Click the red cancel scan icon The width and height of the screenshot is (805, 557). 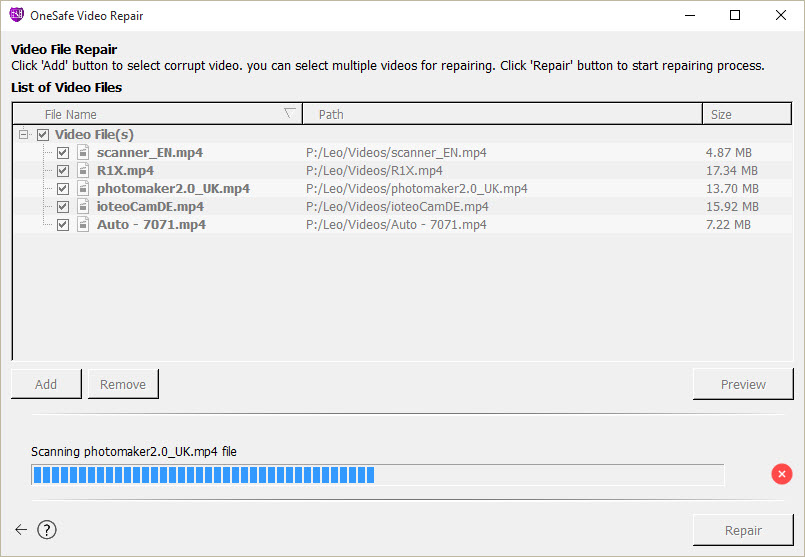click(781, 474)
